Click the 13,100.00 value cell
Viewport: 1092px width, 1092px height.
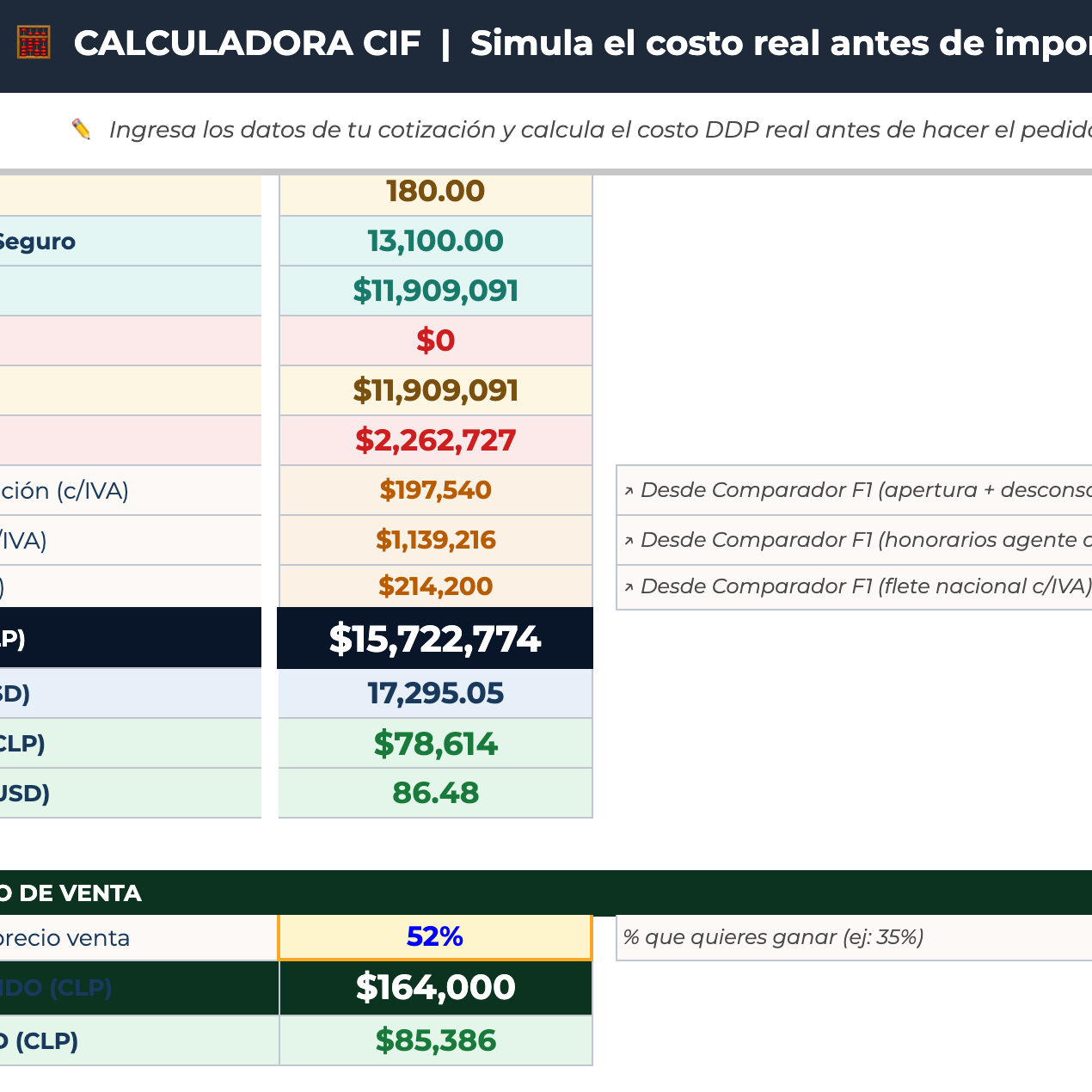point(435,242)
